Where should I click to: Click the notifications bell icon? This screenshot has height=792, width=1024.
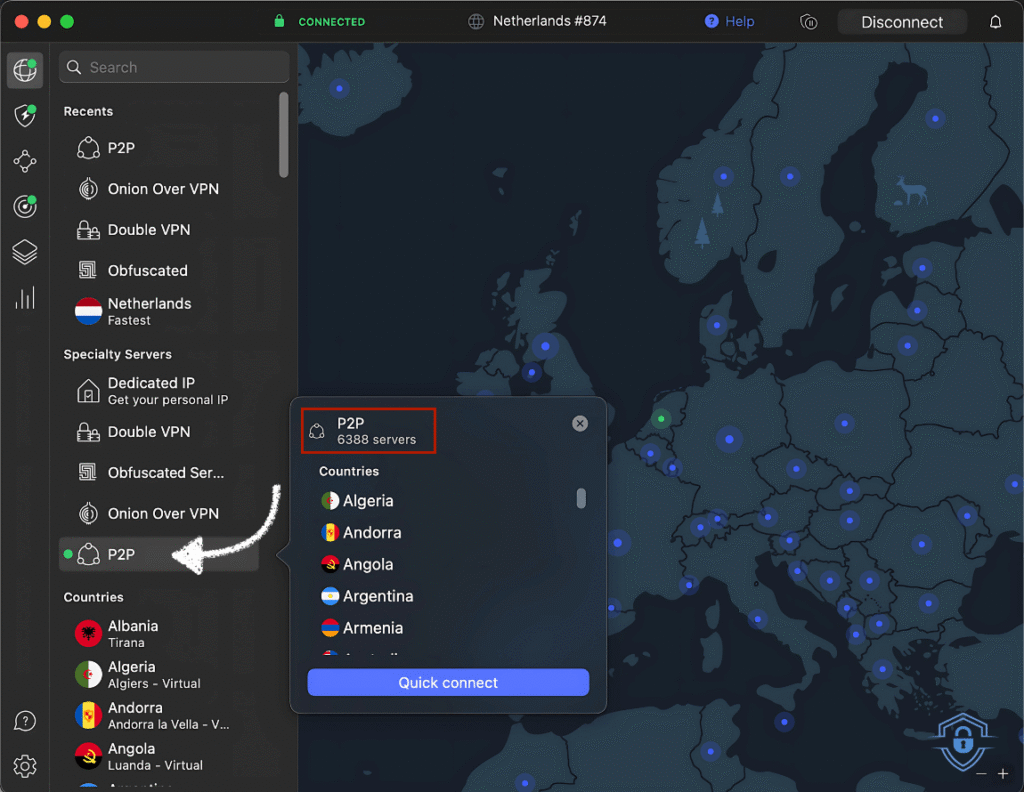995,22
